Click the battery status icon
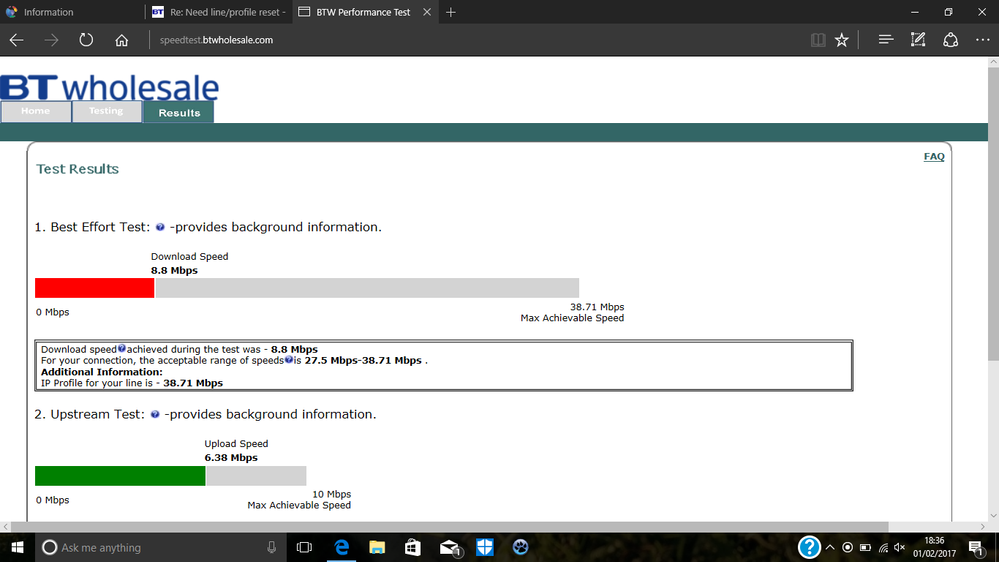Image resolution: width=999 pixels, height=562 pixels. click(865, 547)
